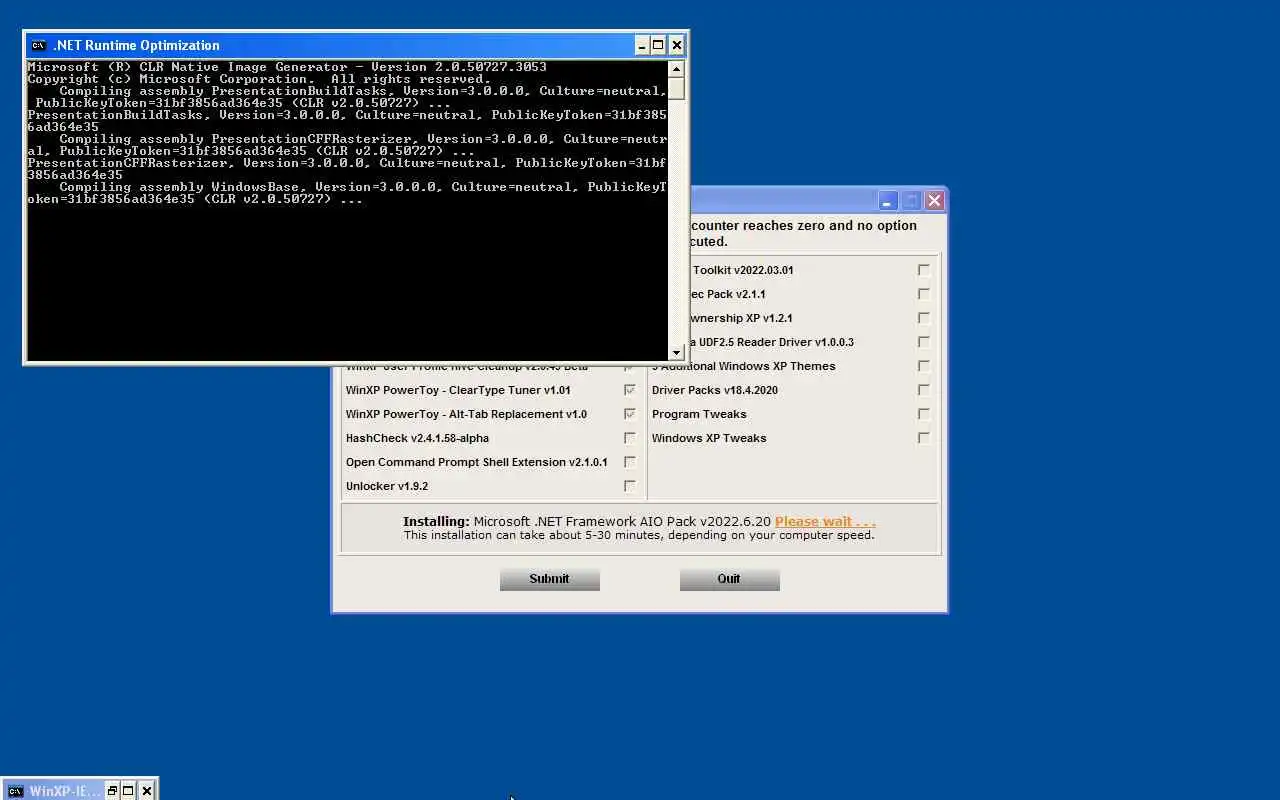Click the Quit button
The image size is (1280, 800).
pos(730,579)
